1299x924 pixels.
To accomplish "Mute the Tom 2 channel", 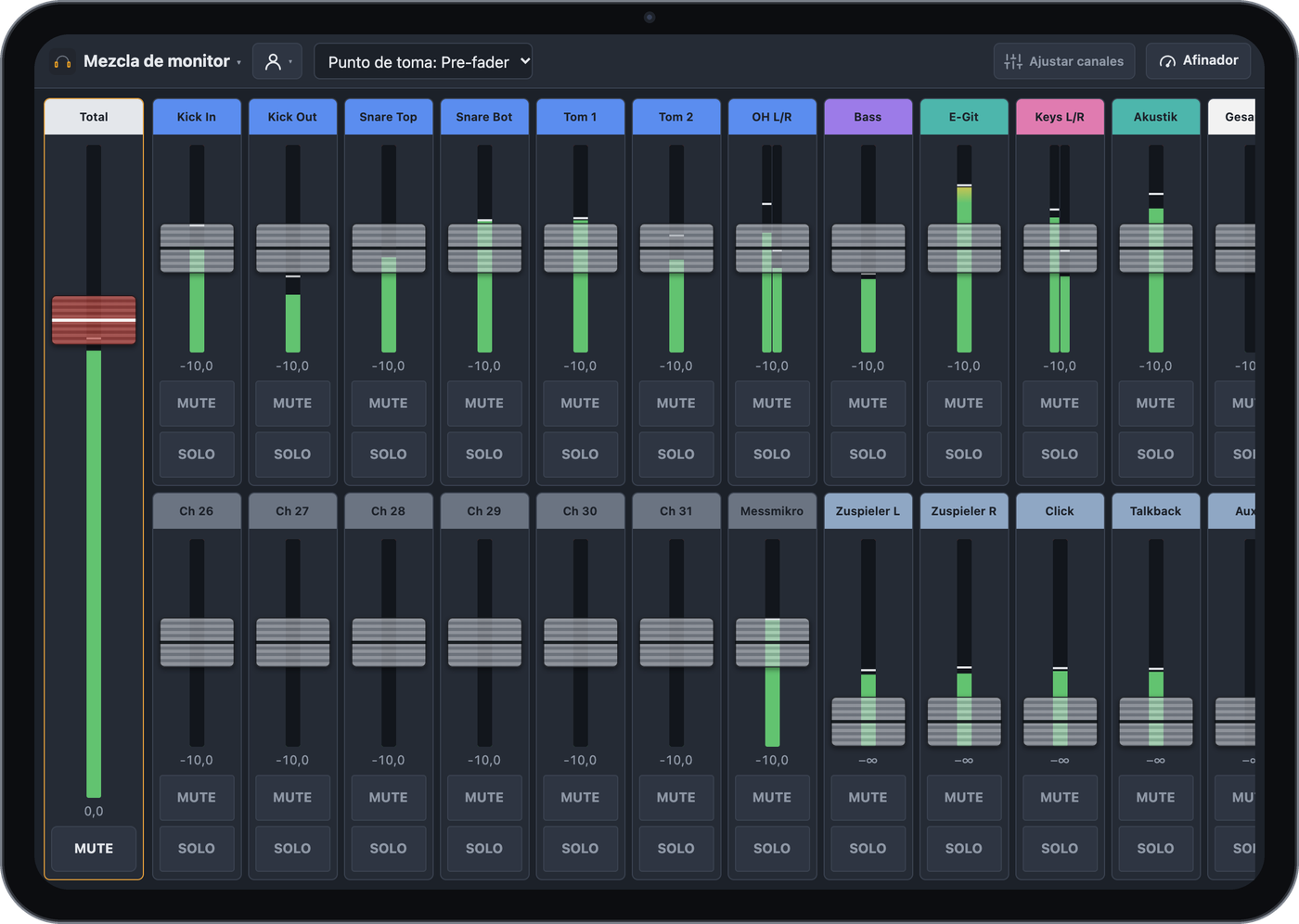I will point(676,403).
